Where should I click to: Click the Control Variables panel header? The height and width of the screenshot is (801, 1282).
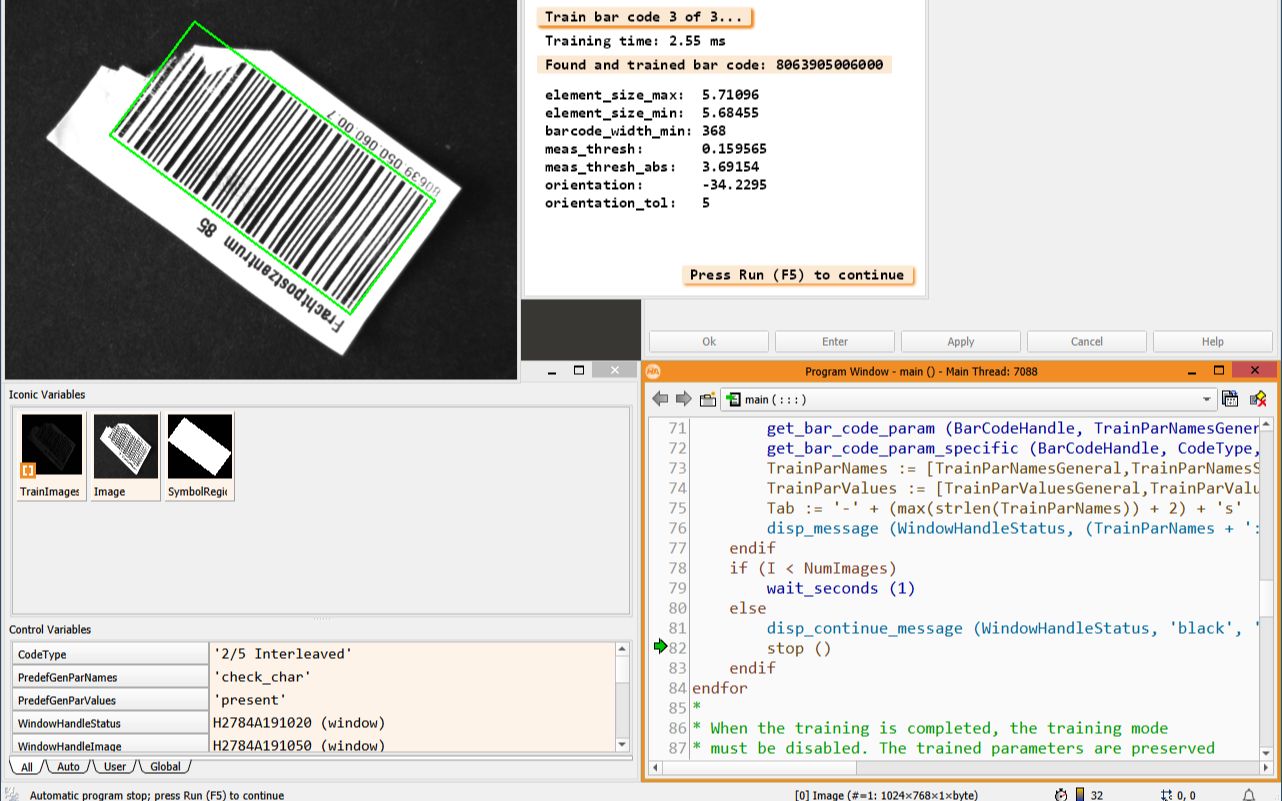[x=50, y=630]
